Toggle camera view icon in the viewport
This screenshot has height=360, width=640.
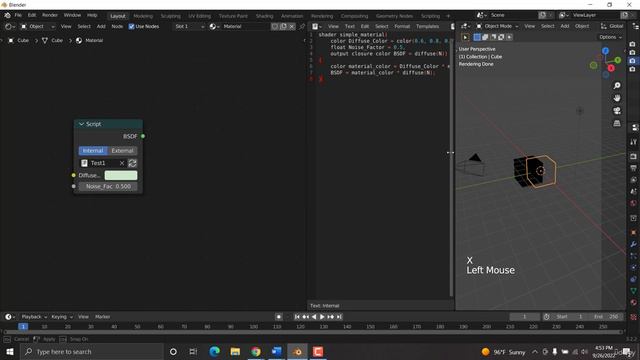tap(617, 111)
